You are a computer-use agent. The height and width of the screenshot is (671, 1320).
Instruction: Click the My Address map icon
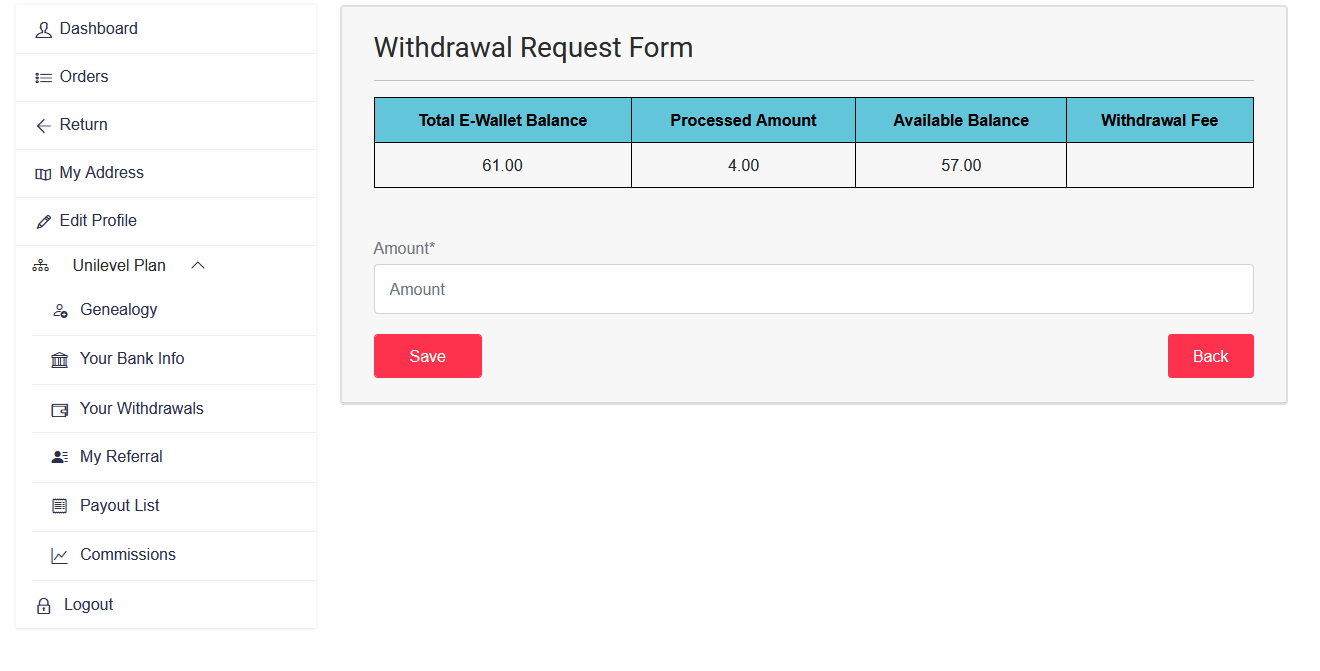tap(43, 174)
